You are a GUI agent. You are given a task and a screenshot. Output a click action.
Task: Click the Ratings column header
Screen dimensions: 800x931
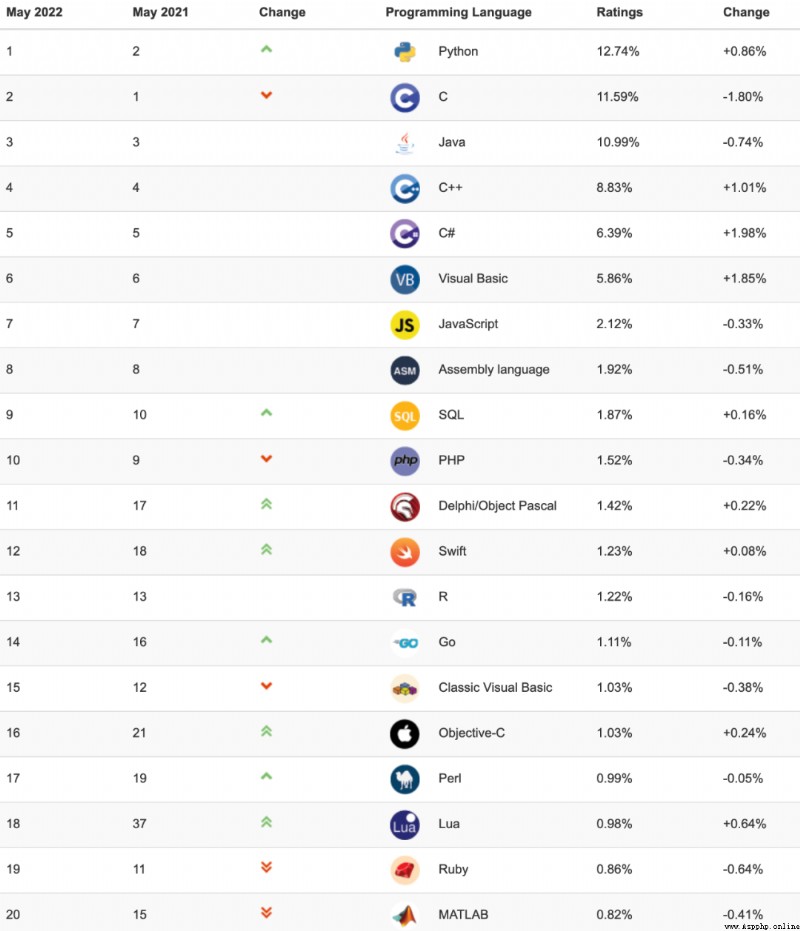coord(619,12)
